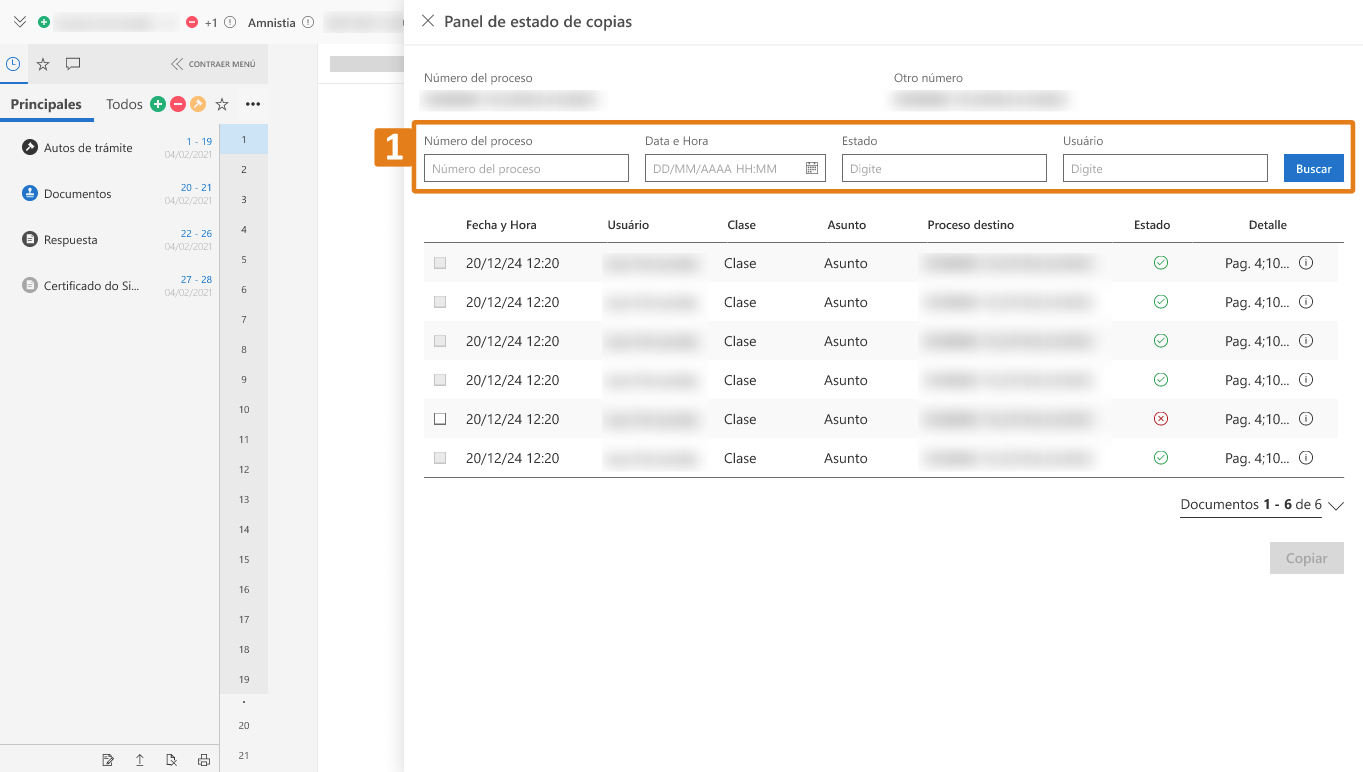Click the delete document icon in the bottom toolbar
This screenshot has height=772, width=1363.
(172, 760)
